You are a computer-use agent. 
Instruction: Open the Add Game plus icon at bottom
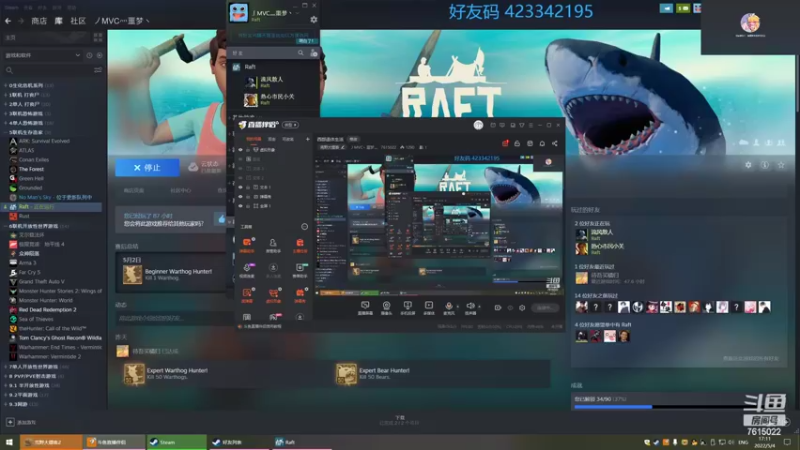tap(10, 422)
